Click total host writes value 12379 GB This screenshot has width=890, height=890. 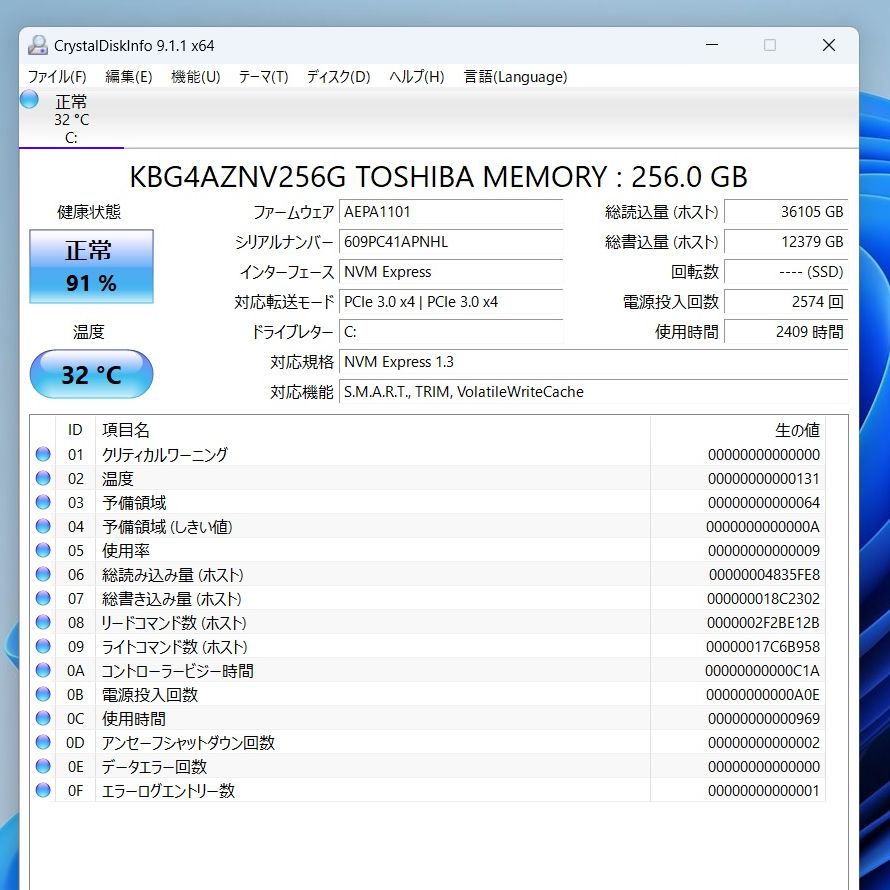786,242
